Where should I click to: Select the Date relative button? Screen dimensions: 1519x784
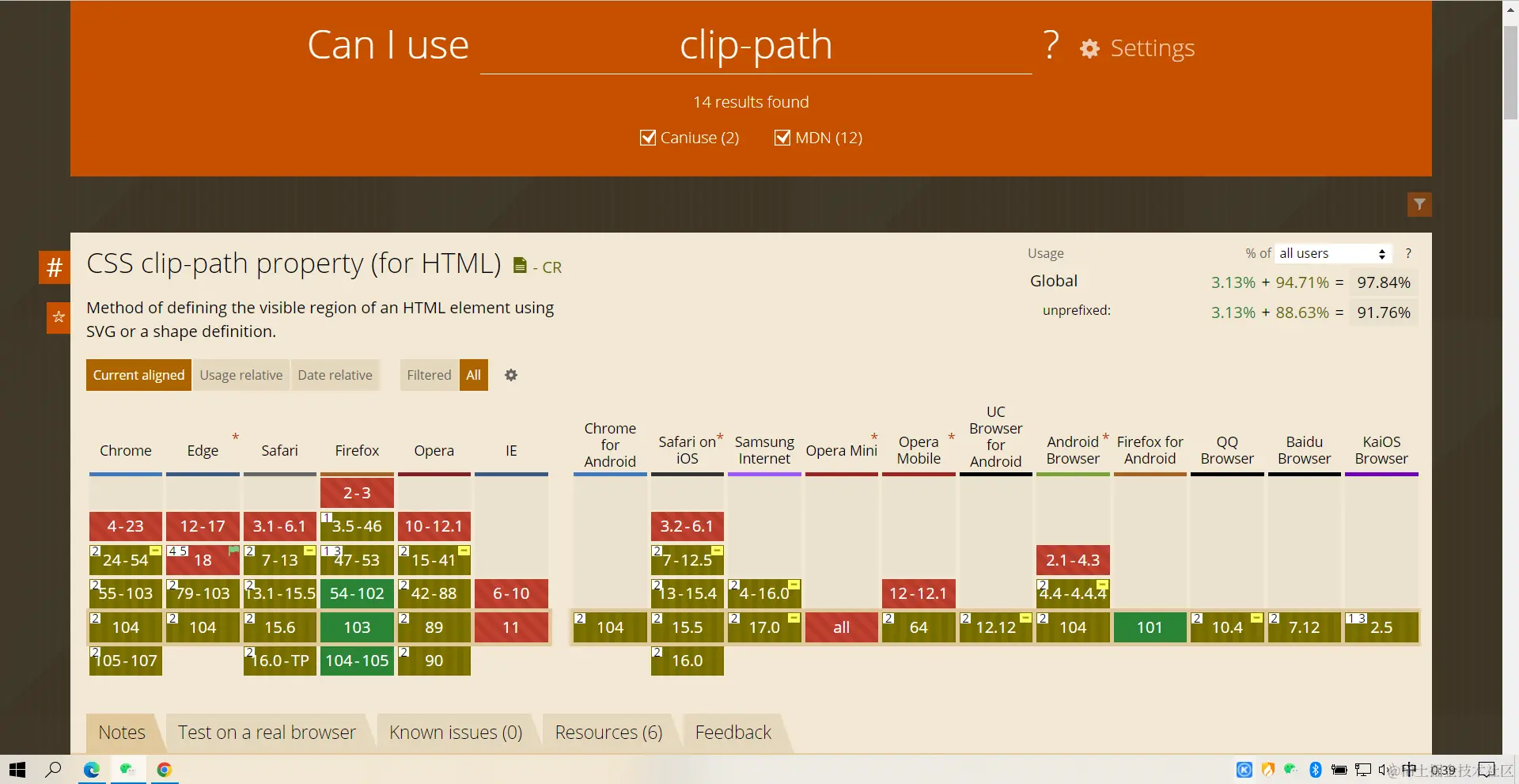[335, 375]
